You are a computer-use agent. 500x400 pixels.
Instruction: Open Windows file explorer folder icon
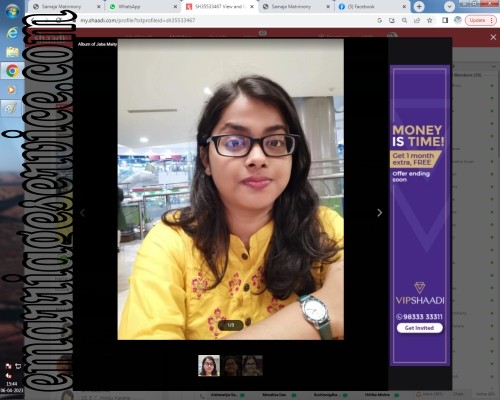12,52
